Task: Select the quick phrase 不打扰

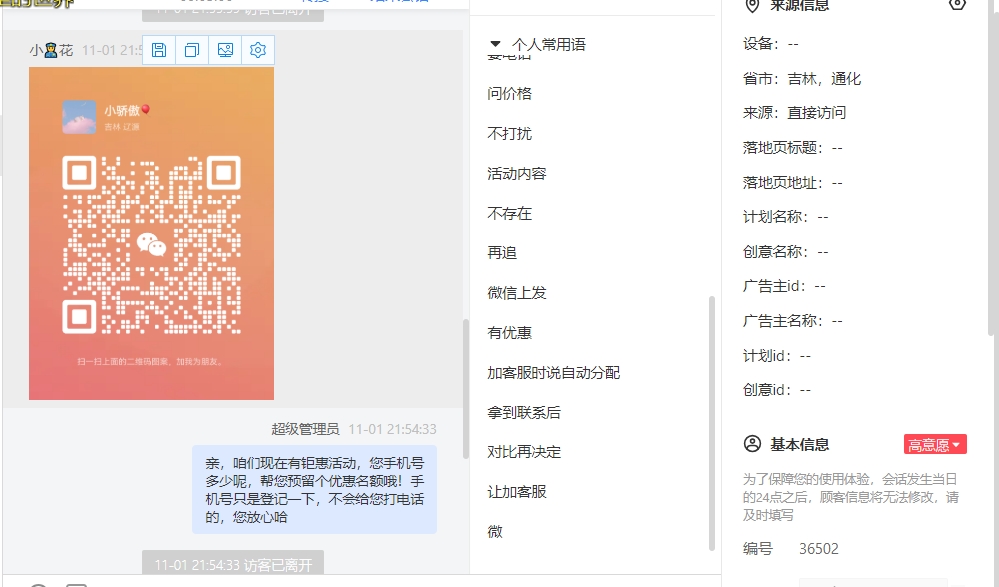Action: pos(509,134)
